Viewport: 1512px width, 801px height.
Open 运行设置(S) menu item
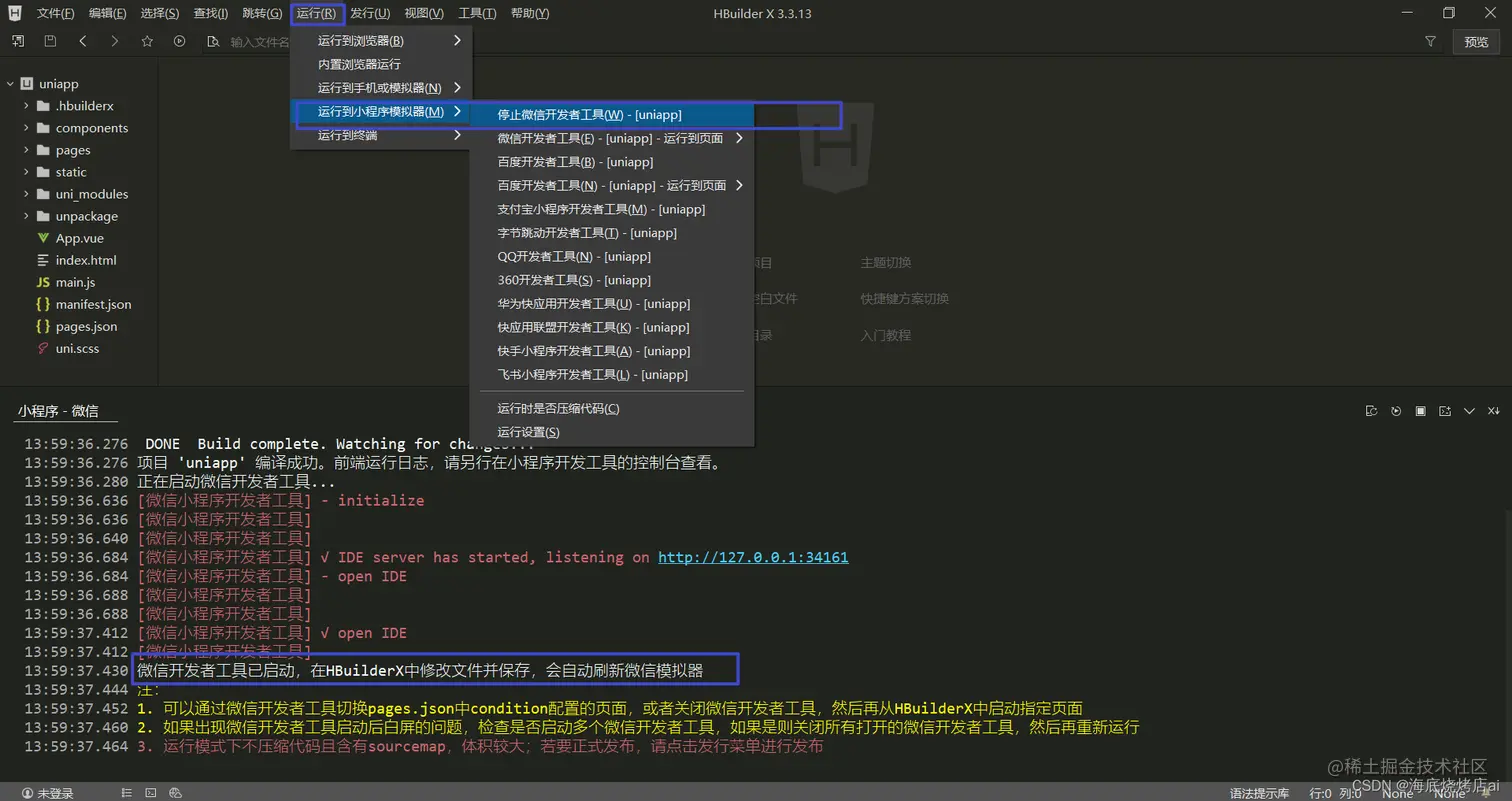612,432
